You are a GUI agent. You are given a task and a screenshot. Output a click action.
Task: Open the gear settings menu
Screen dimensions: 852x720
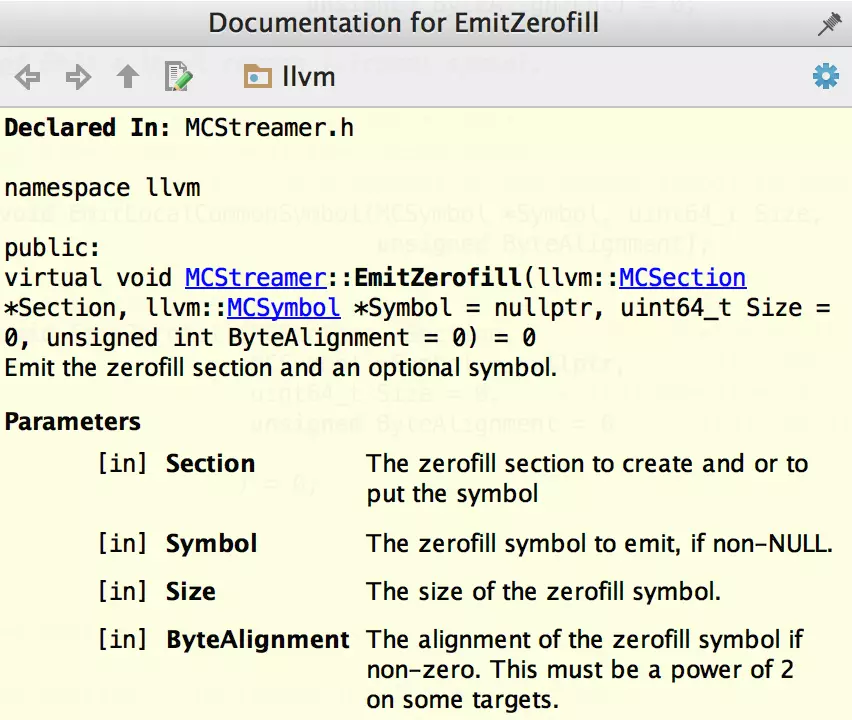pos(825,77)
